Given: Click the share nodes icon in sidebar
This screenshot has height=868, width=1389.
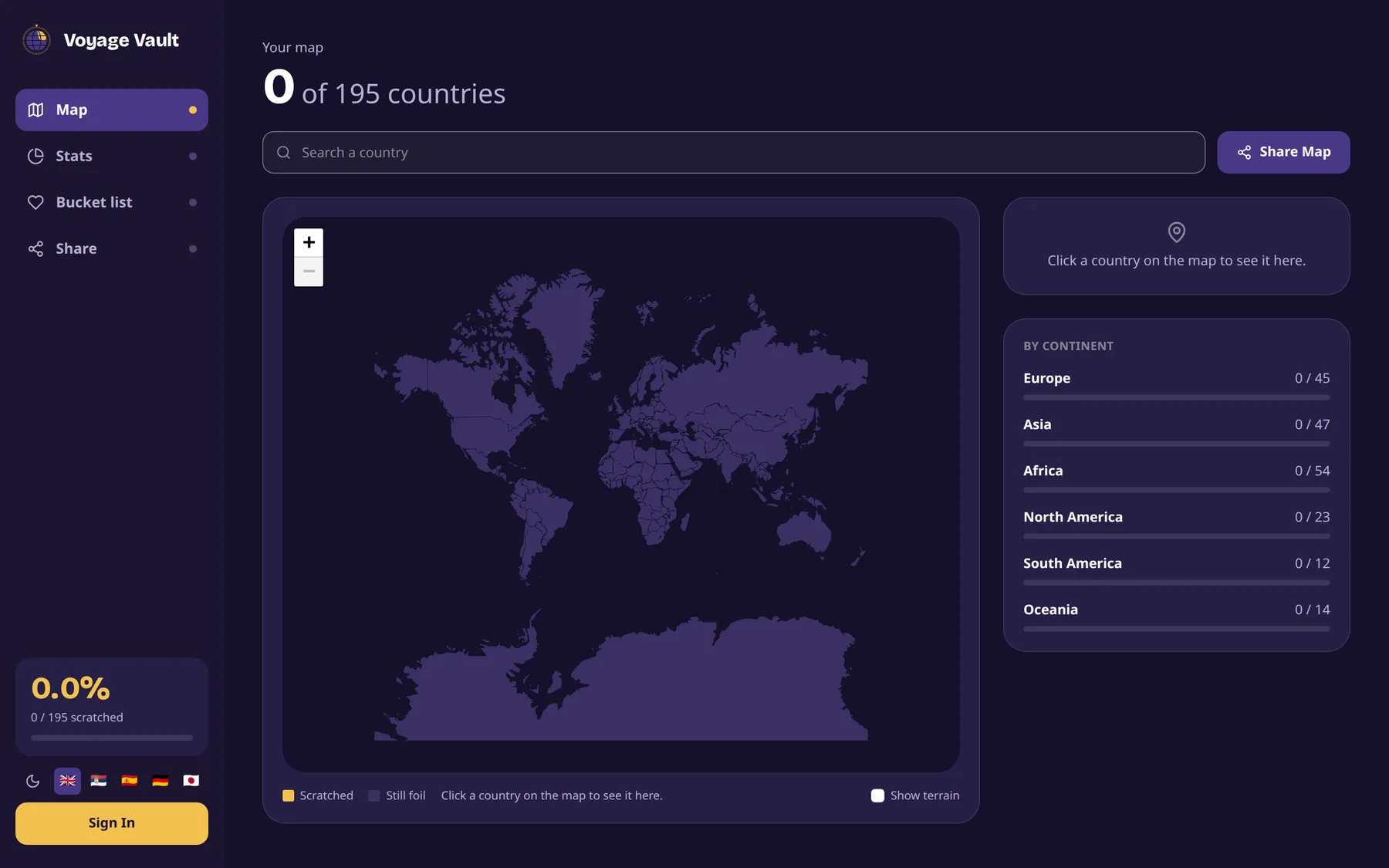Looking at the screenshot, I should click(35, 248).
